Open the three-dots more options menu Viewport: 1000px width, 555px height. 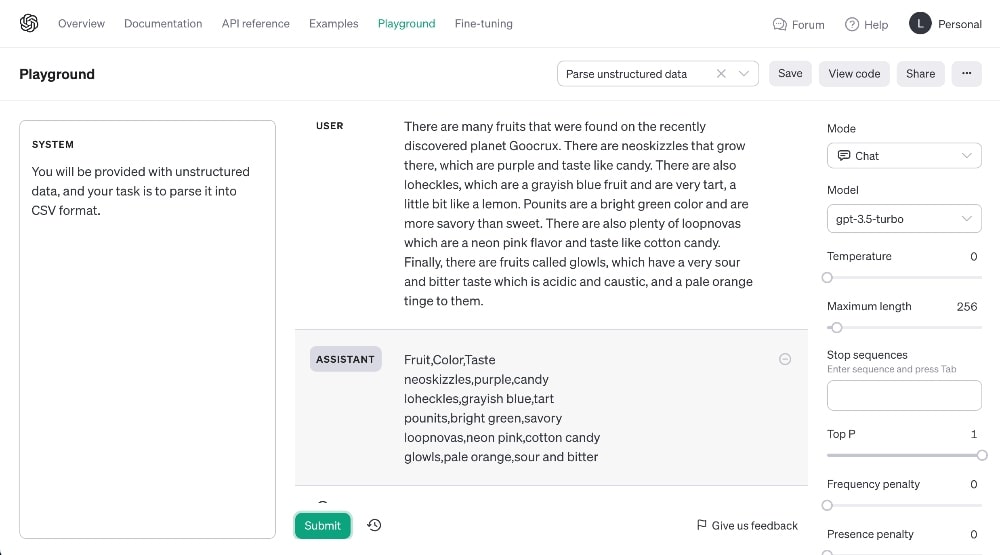coord(966,73)
